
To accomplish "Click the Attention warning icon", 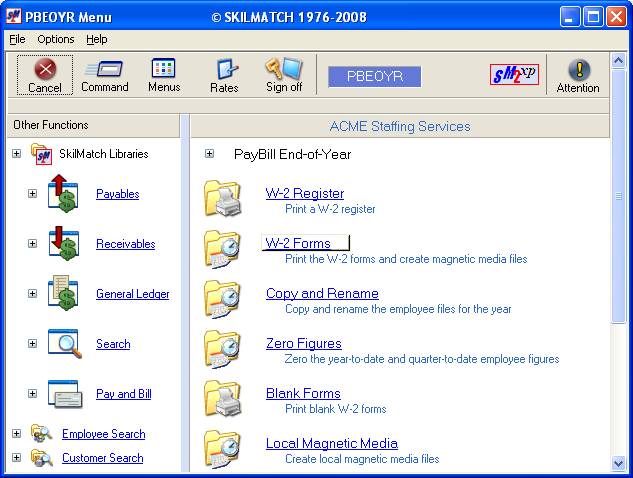I will pos(578,70).
